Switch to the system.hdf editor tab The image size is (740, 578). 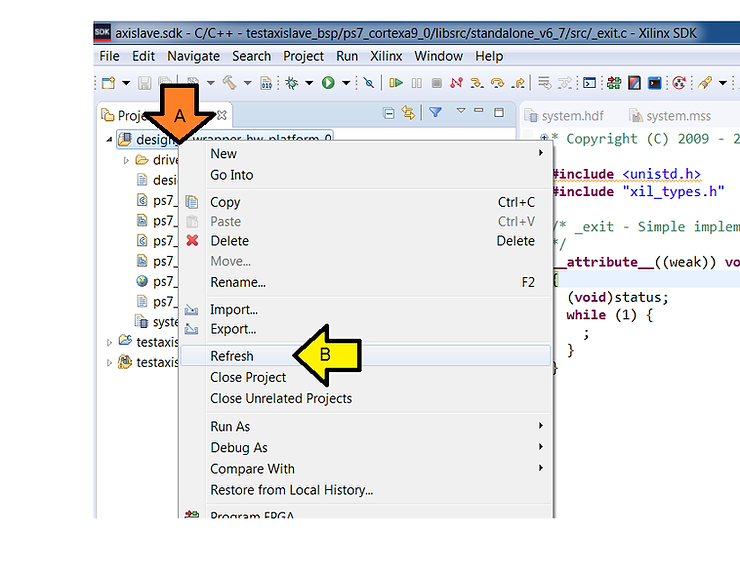click(573, 116)
